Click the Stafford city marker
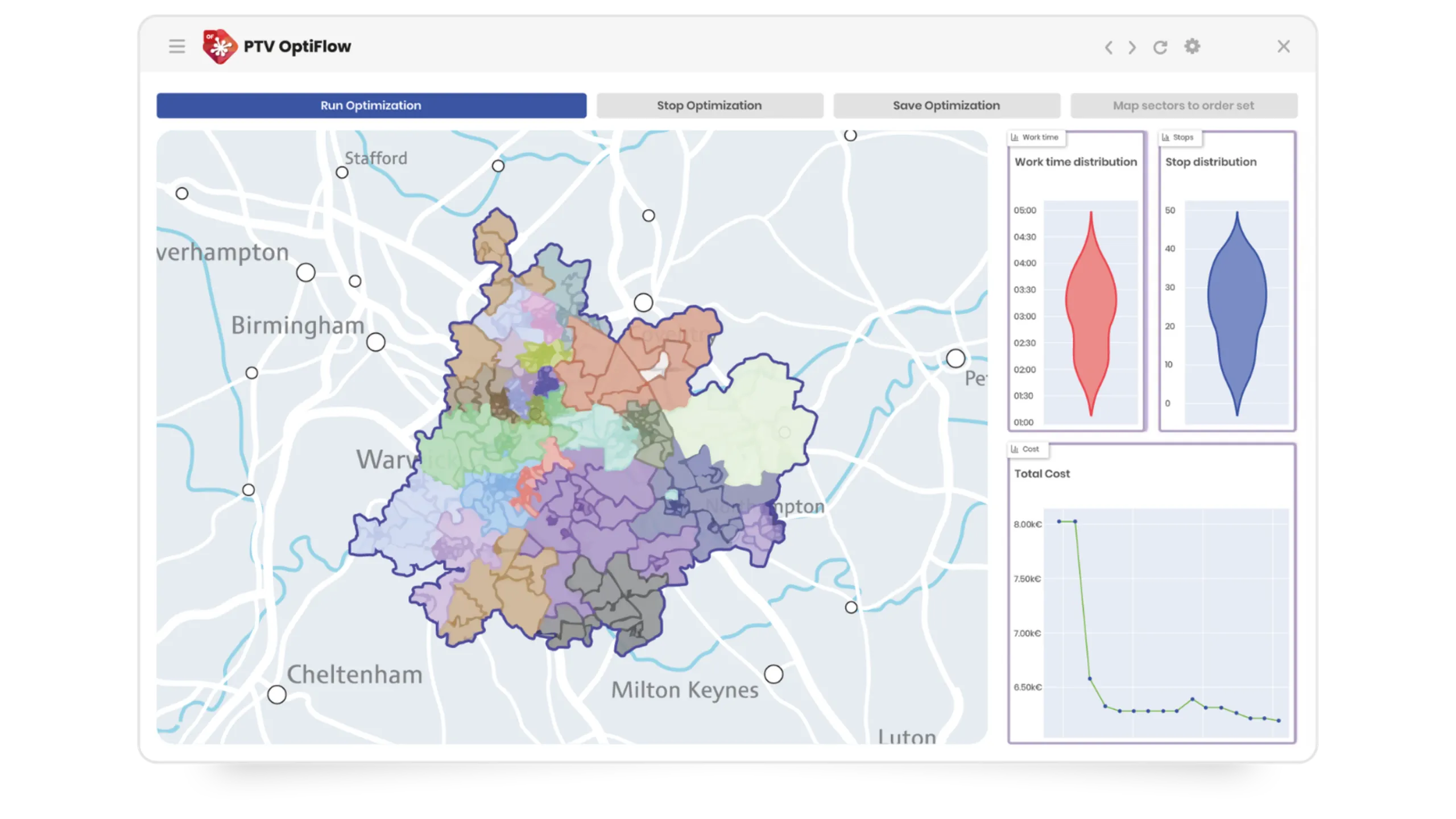 [x=342, y=172]
